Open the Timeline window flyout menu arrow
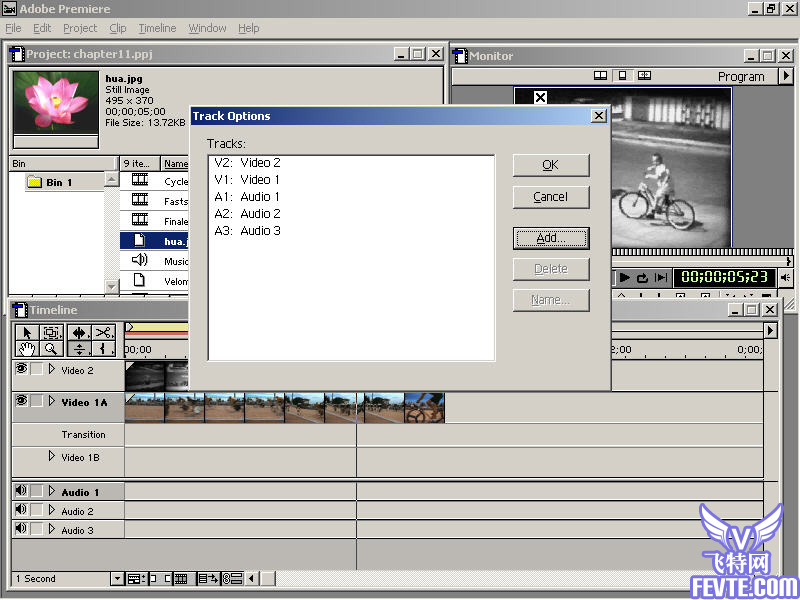Viewport: 800px width, 600px height. [770, 331]
